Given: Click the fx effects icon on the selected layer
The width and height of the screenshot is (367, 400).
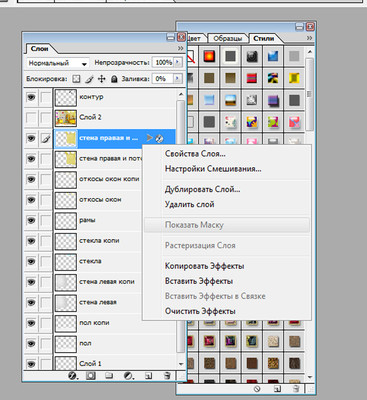Looking at the screenshot, I should 159,138.
